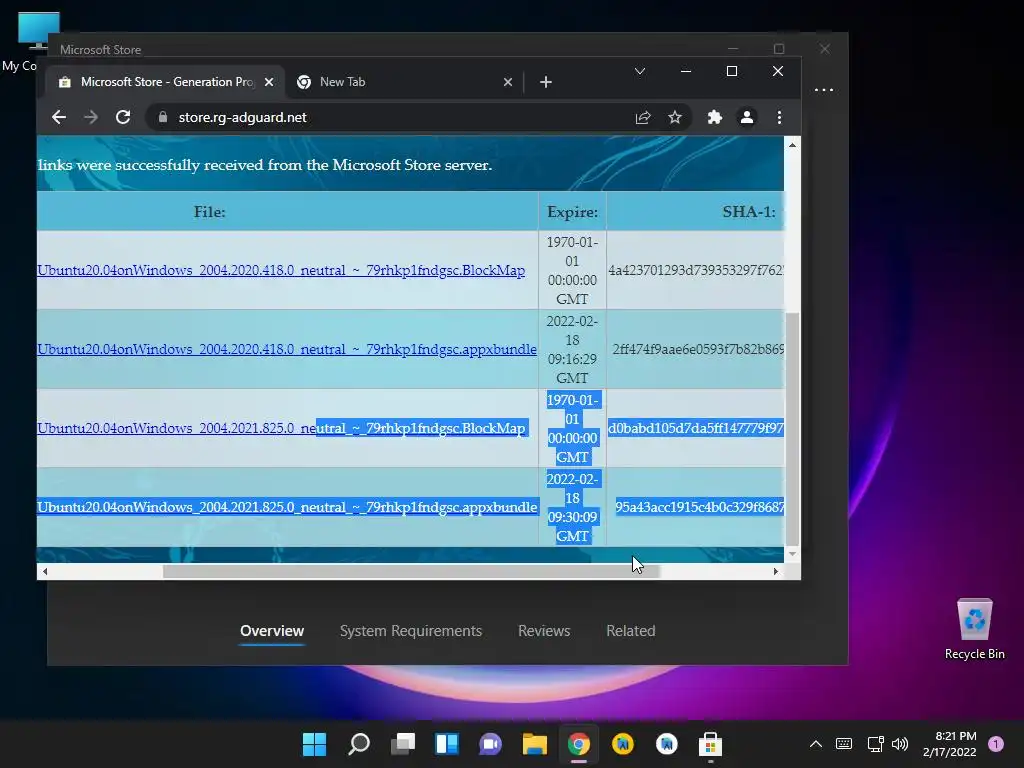Open Task View on the taskbar
1024x768 pixels.
click(403, 744)
